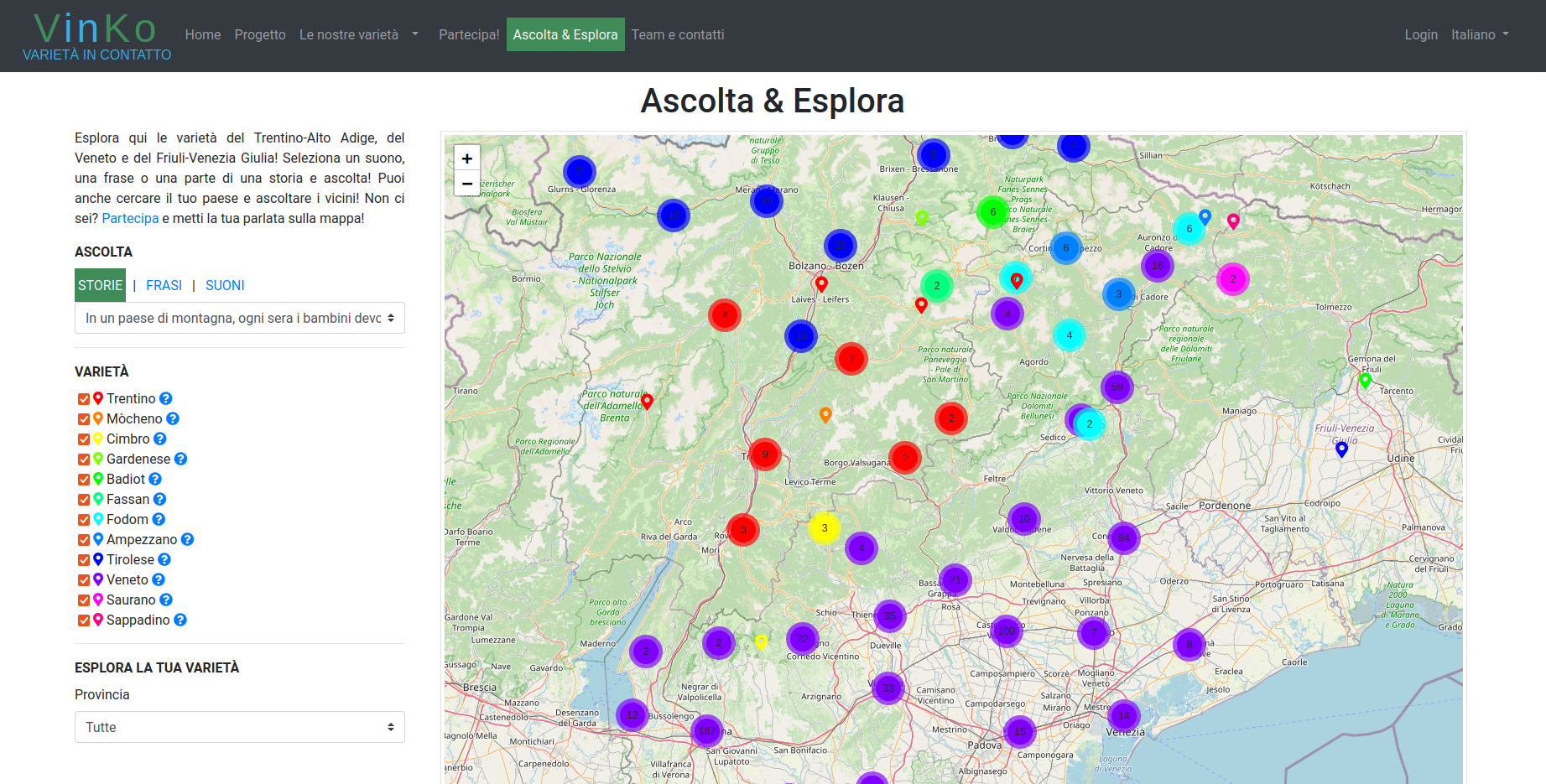The height and width of the screenshot is (784, 1546).
Task: Show help for Sappadino variety
Action: click(180, 620)
